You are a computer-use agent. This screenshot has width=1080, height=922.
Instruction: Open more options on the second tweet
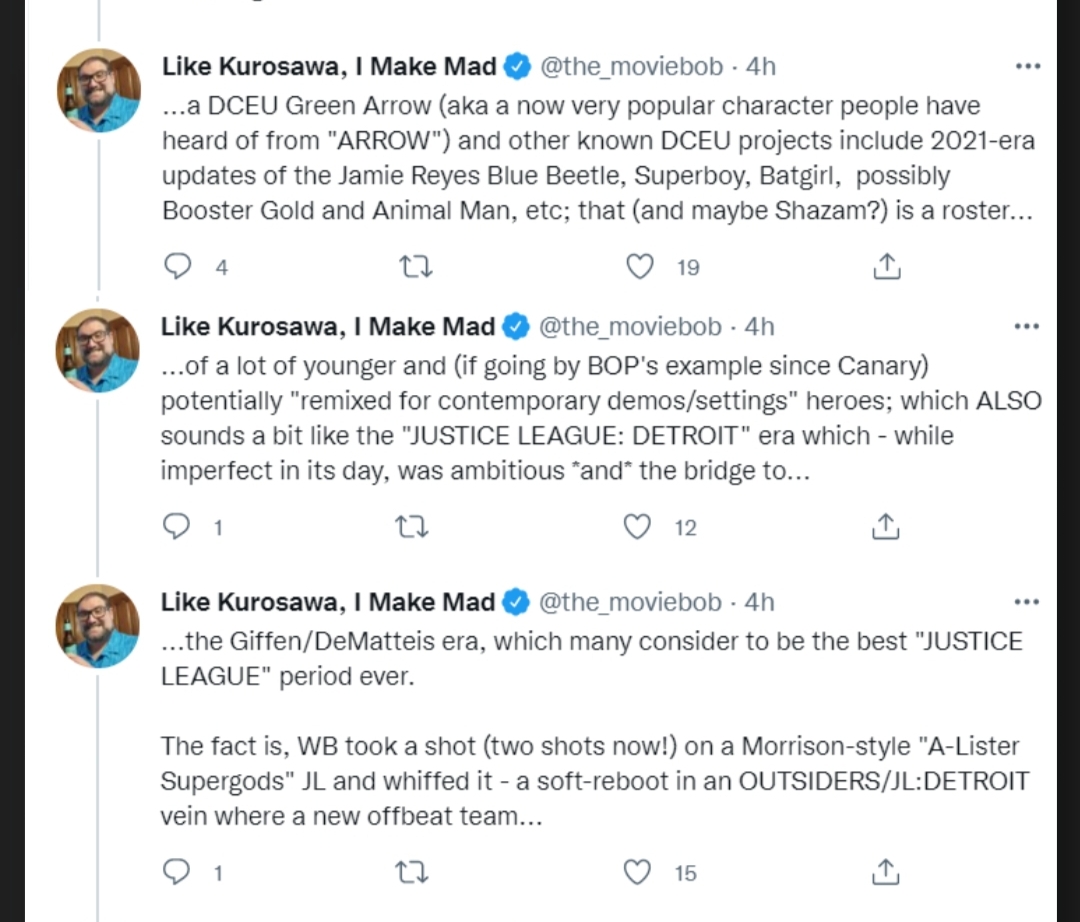[x=1027, y=327]
